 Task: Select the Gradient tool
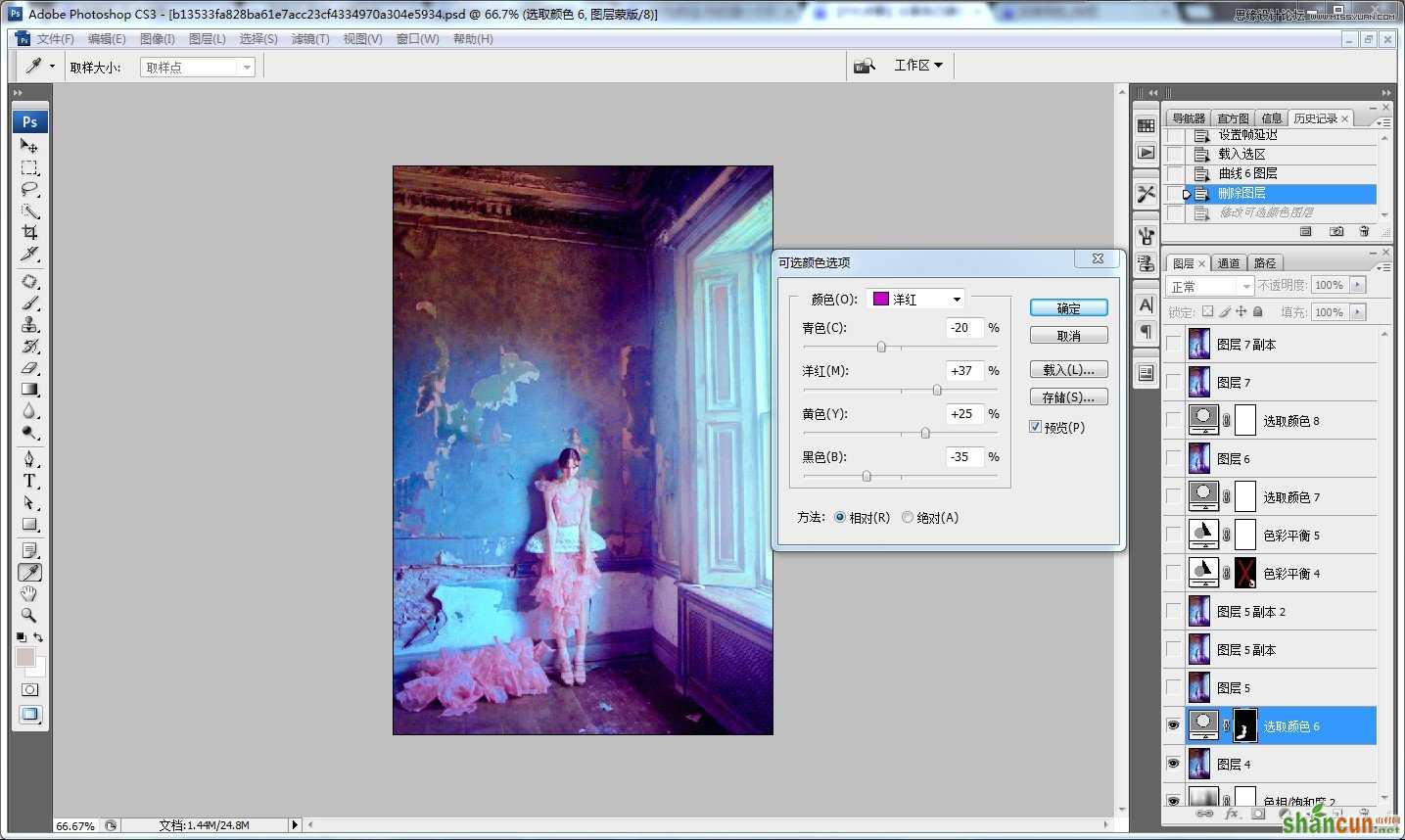[29, 389]
